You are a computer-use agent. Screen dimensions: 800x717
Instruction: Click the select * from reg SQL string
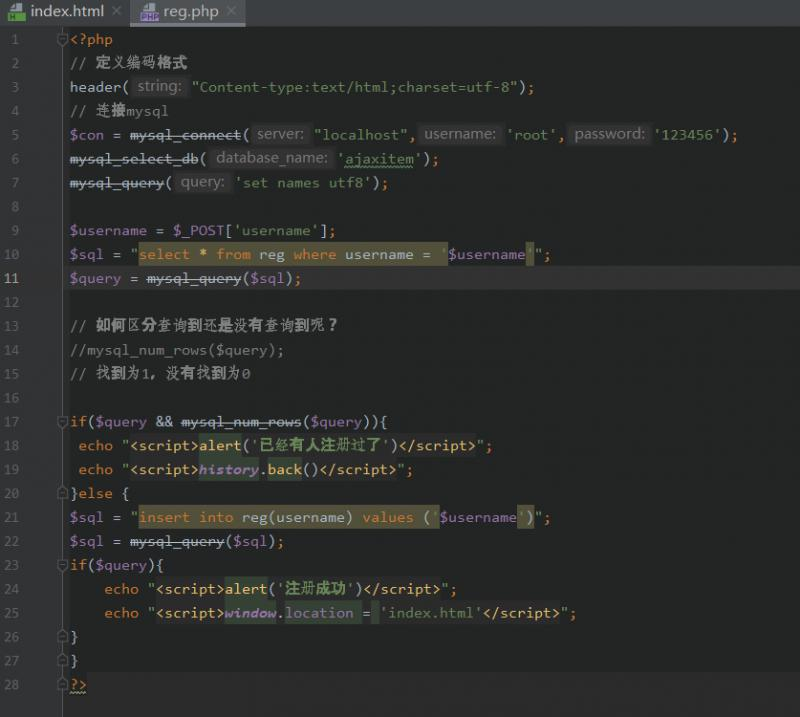337,255
